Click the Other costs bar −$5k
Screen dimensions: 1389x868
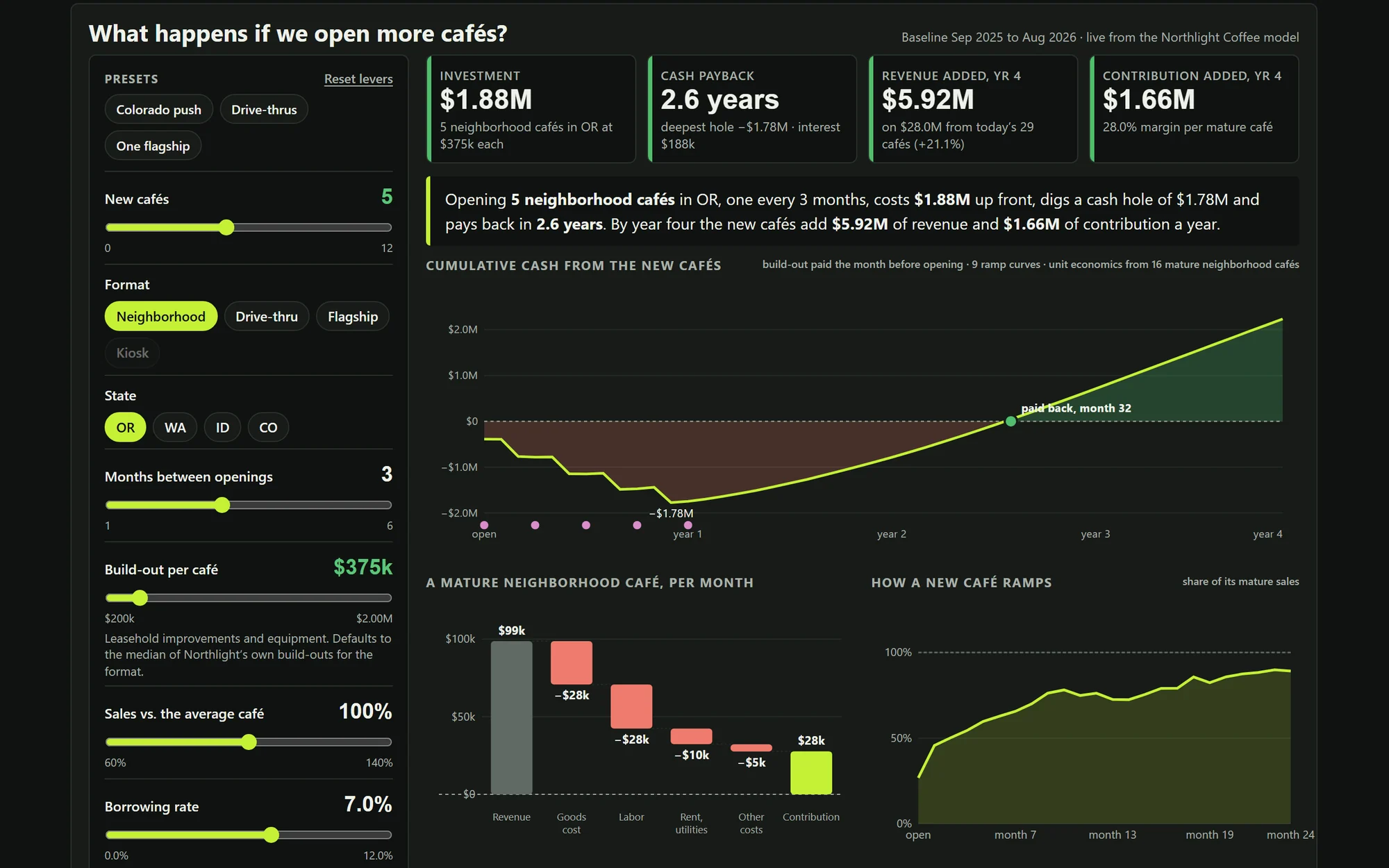[x=751, y=748]
